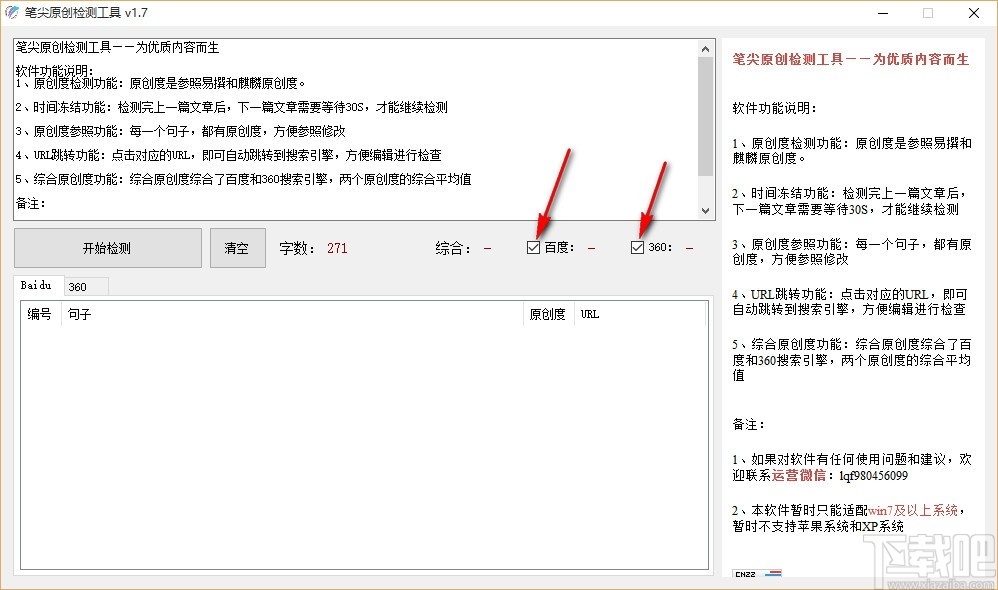Uncheck the 百度 checkbox
The width and height of the screenshot is (998, 590).
[533, 247]
